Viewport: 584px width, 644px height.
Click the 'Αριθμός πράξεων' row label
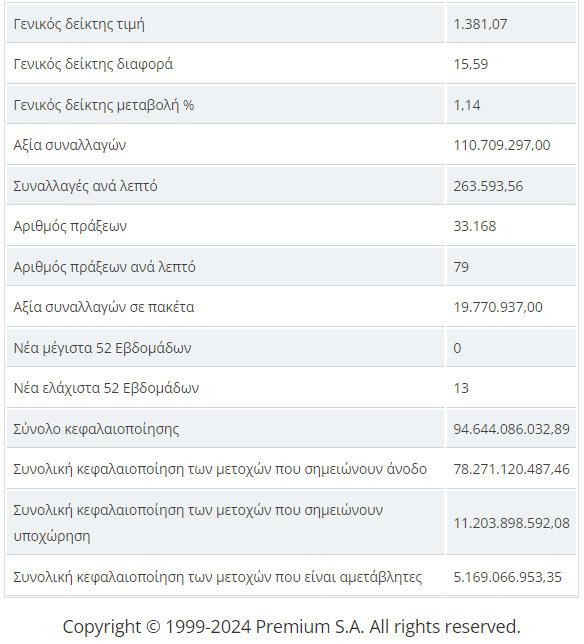(70, 226)
